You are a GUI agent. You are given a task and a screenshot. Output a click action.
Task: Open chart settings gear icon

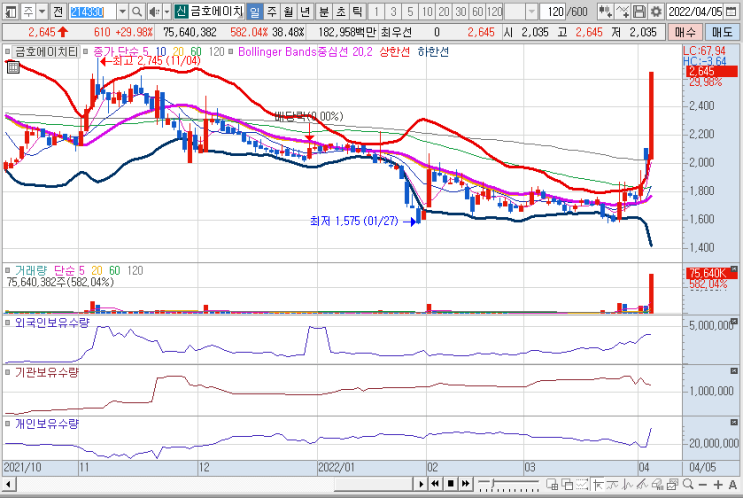coord(656,11)
